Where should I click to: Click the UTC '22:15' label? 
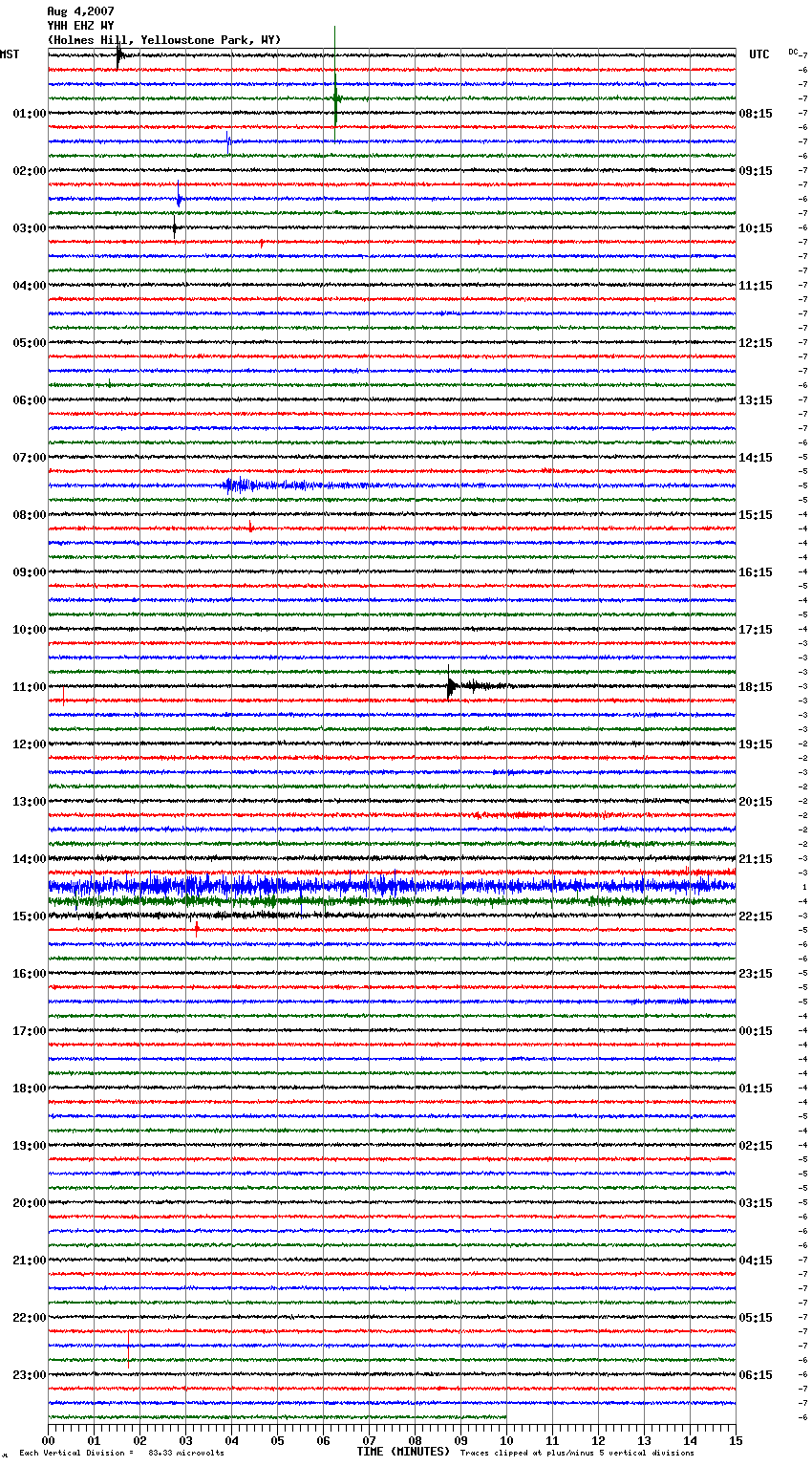tap(756, 916)
